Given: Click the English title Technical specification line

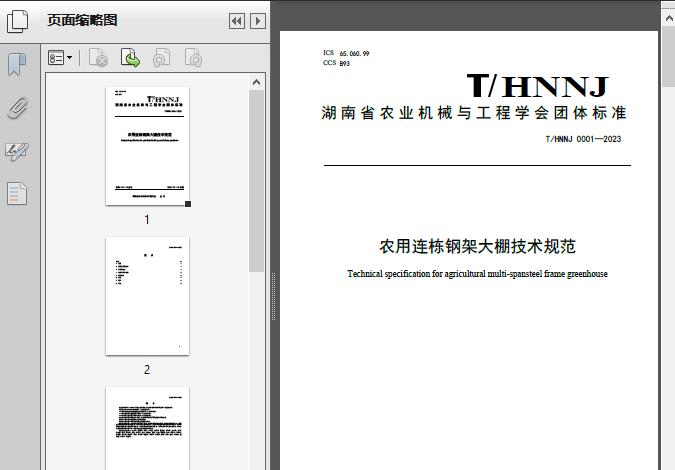Looking at the screenshot, I should tap(477, 274).
